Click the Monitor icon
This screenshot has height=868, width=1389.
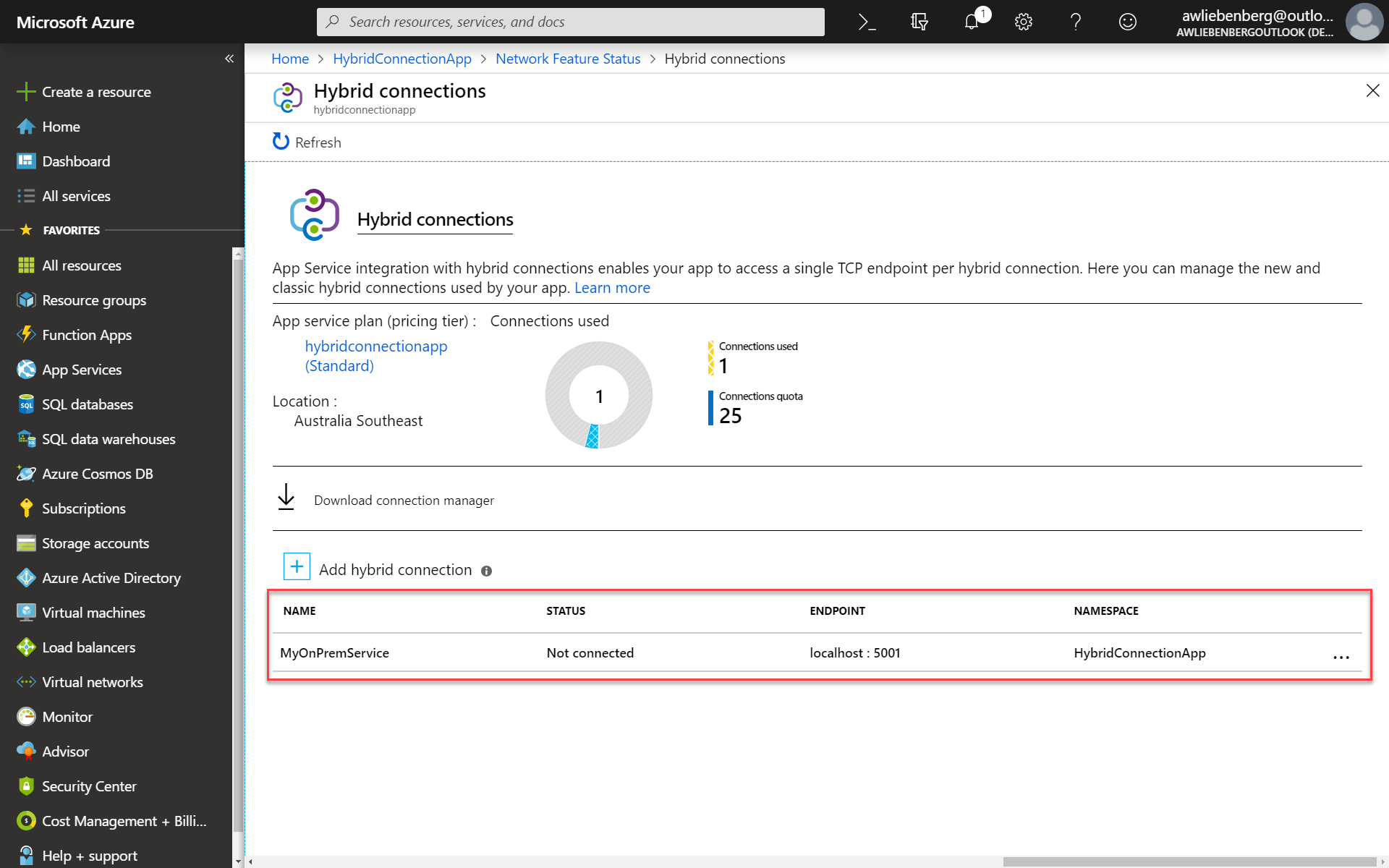pyautogui.click(x=26, y=717)
